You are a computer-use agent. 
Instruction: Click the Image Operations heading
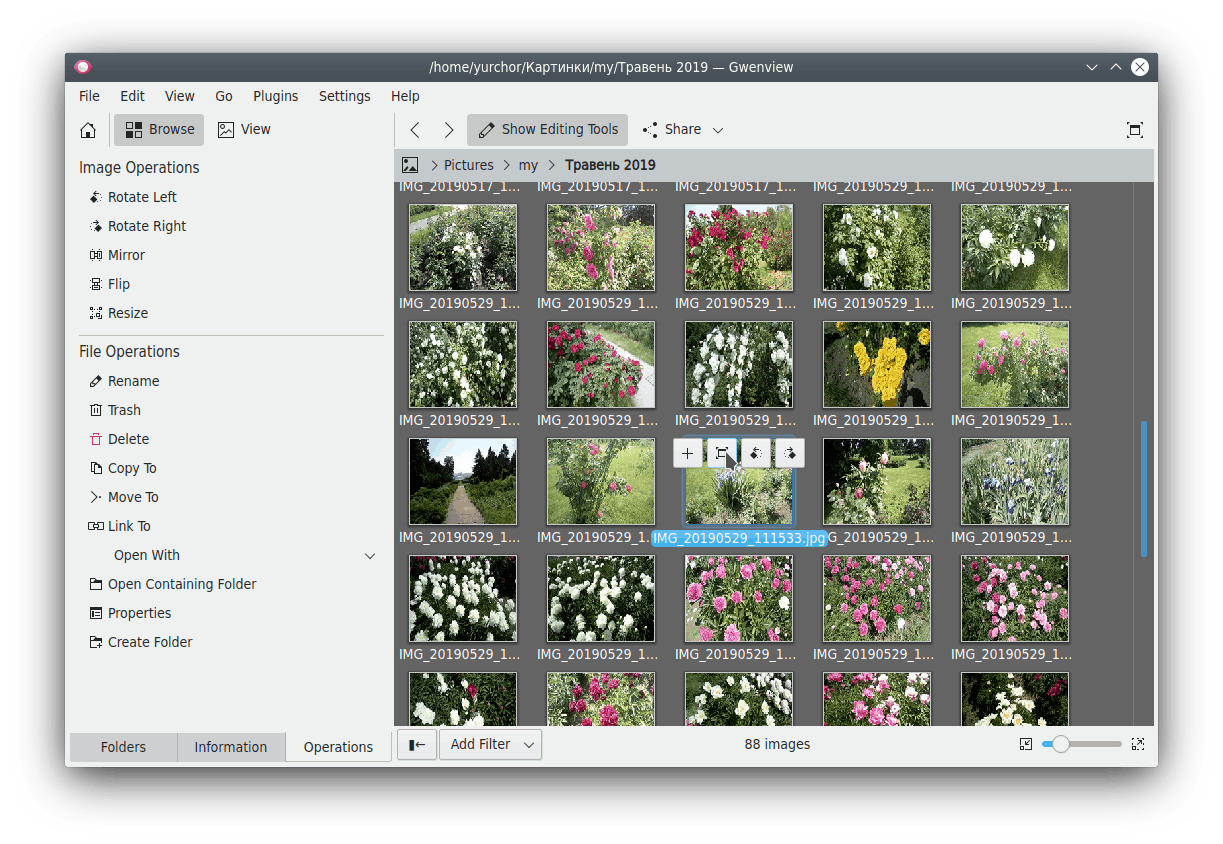tap(139, 167)
